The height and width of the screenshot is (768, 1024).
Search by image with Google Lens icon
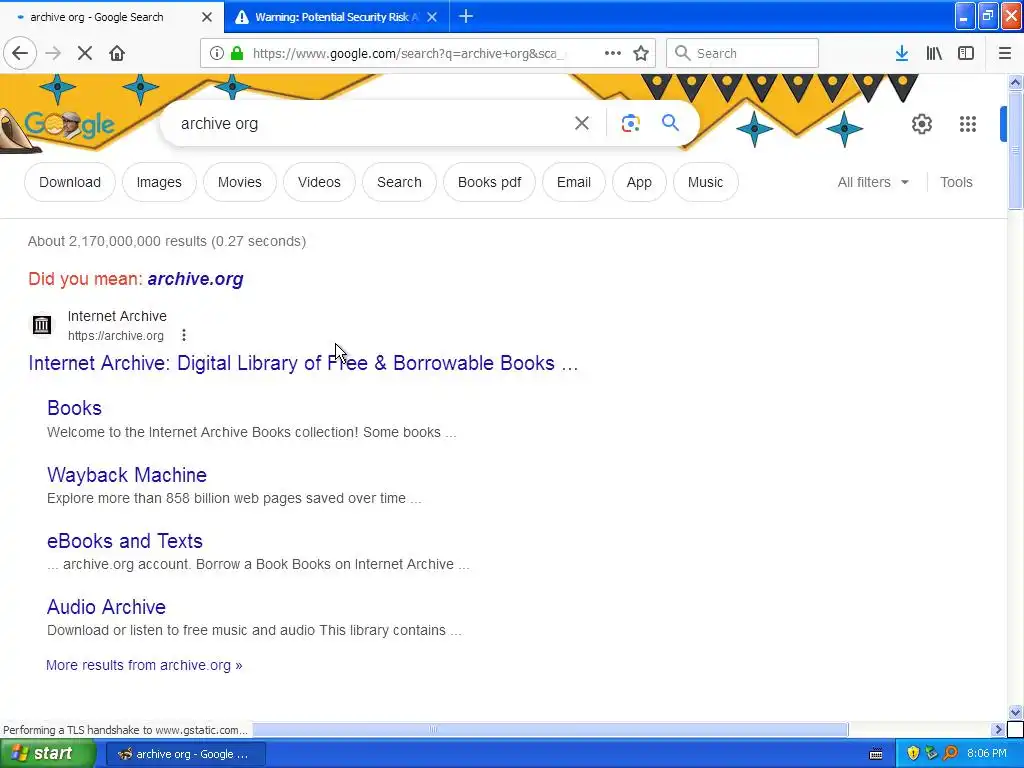pos(630,123)
